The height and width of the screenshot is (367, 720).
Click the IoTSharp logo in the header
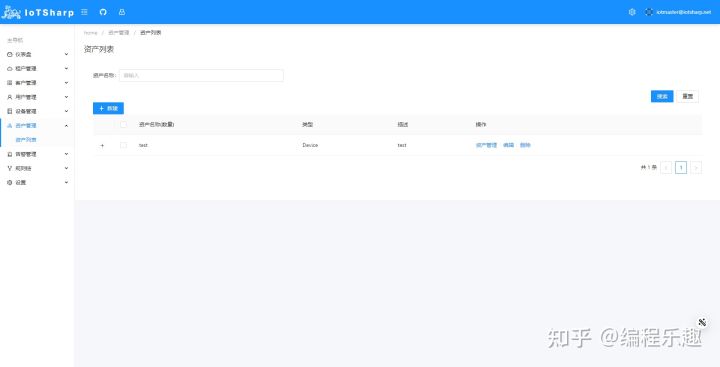point(38,12)
